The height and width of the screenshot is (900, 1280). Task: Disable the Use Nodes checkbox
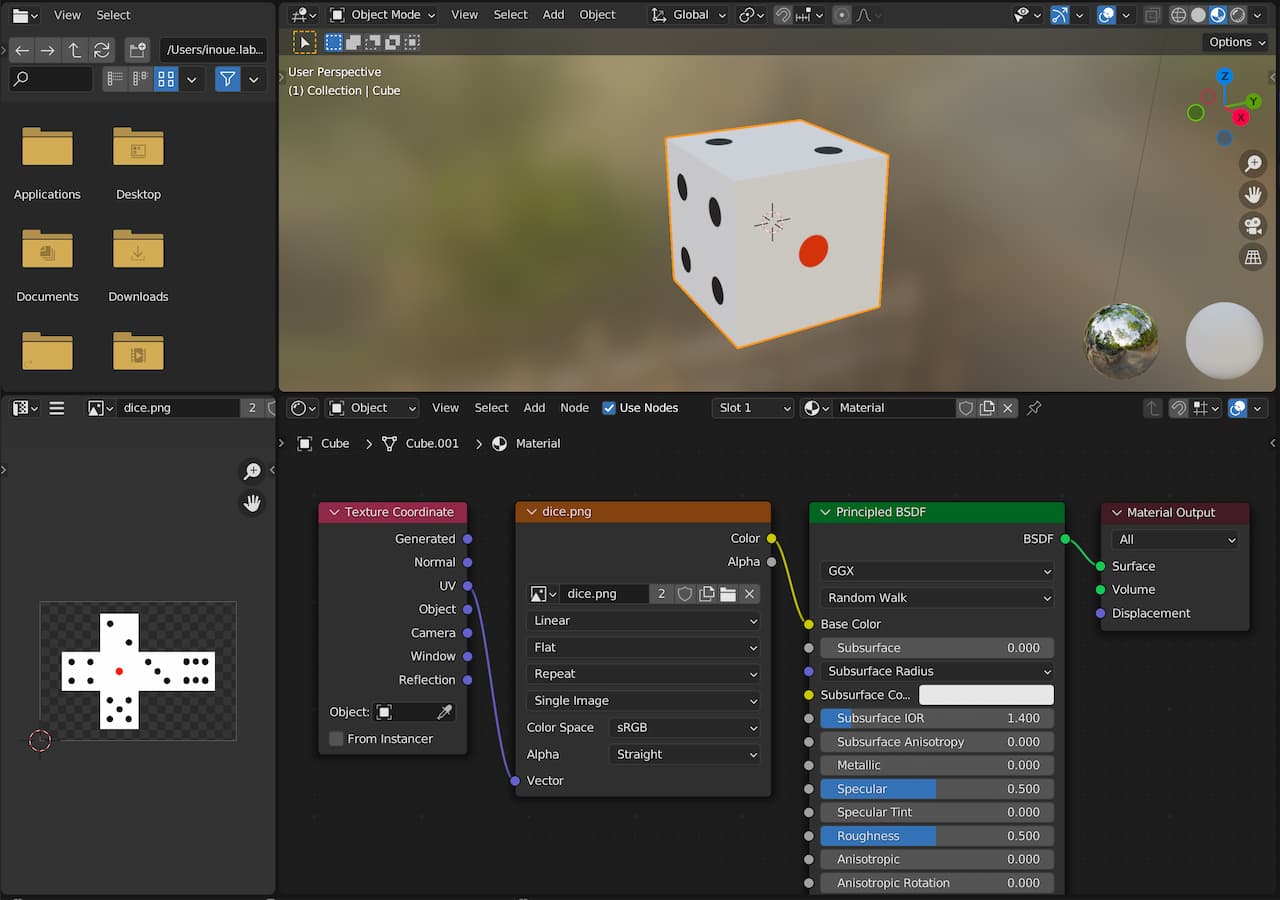609,408
